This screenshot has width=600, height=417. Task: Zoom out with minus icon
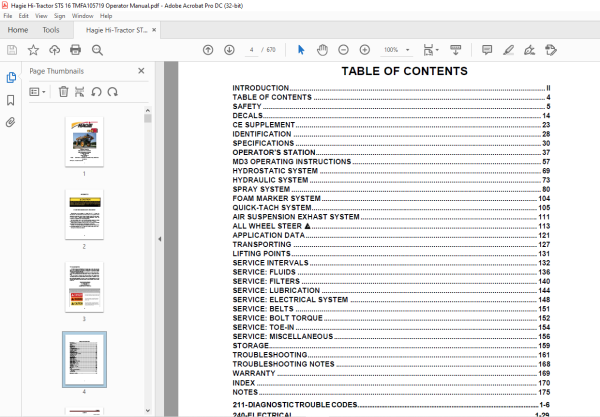(343, 50)
